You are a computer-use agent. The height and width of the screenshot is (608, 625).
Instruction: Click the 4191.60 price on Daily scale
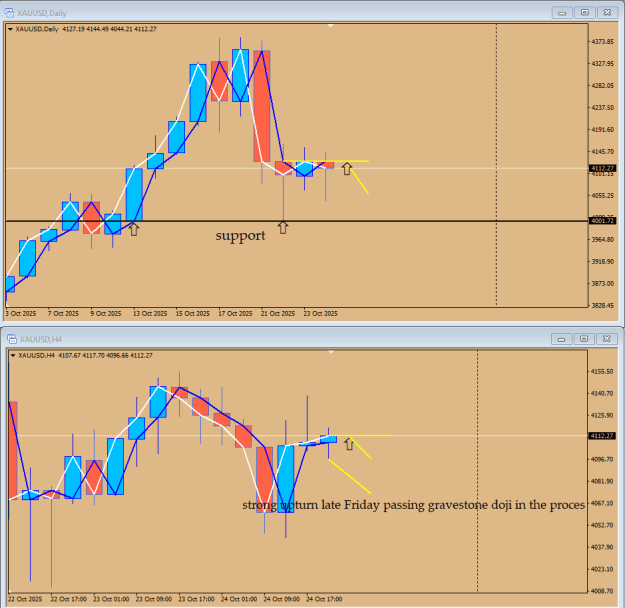click(x=602, y=130)
